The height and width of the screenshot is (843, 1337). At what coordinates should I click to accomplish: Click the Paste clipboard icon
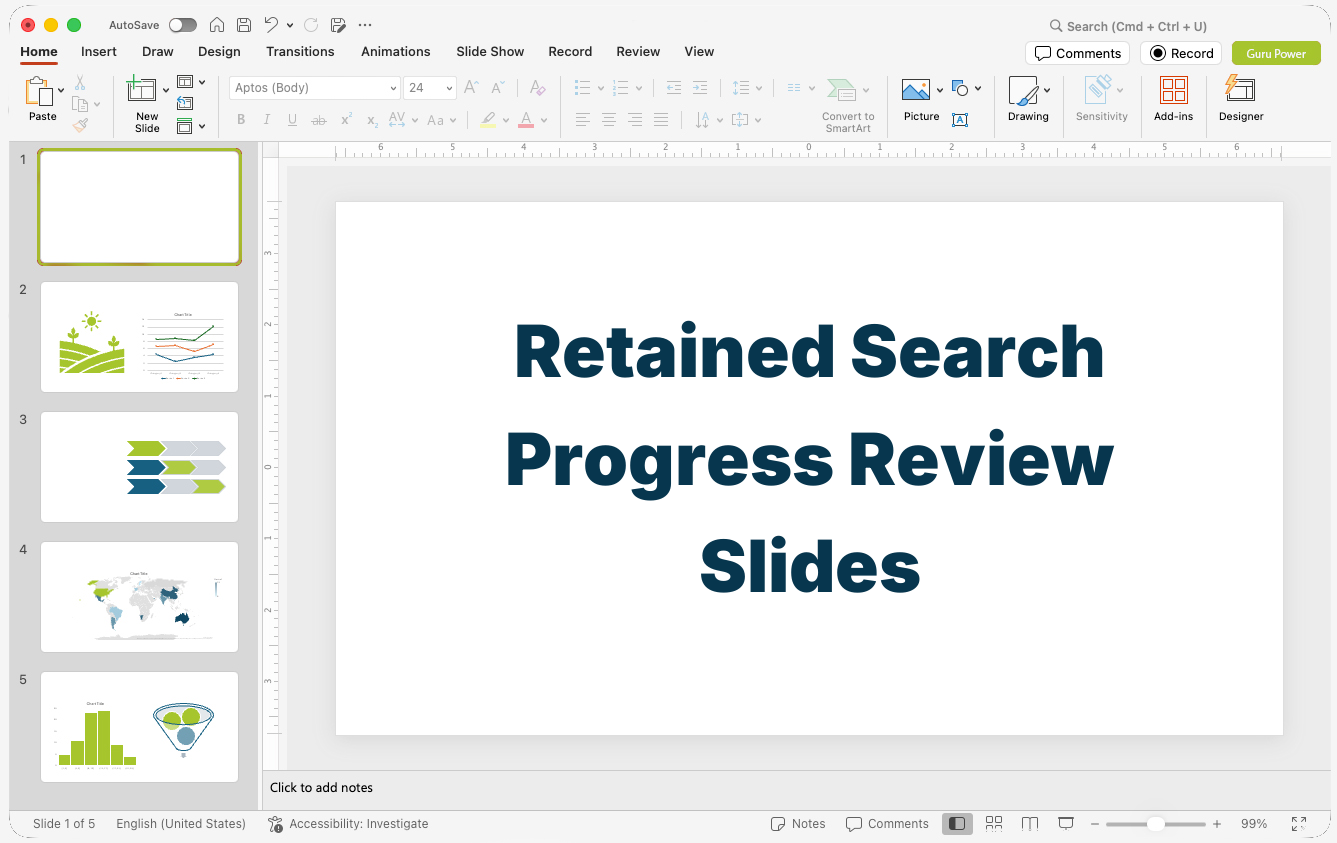[x=40, y=92]
